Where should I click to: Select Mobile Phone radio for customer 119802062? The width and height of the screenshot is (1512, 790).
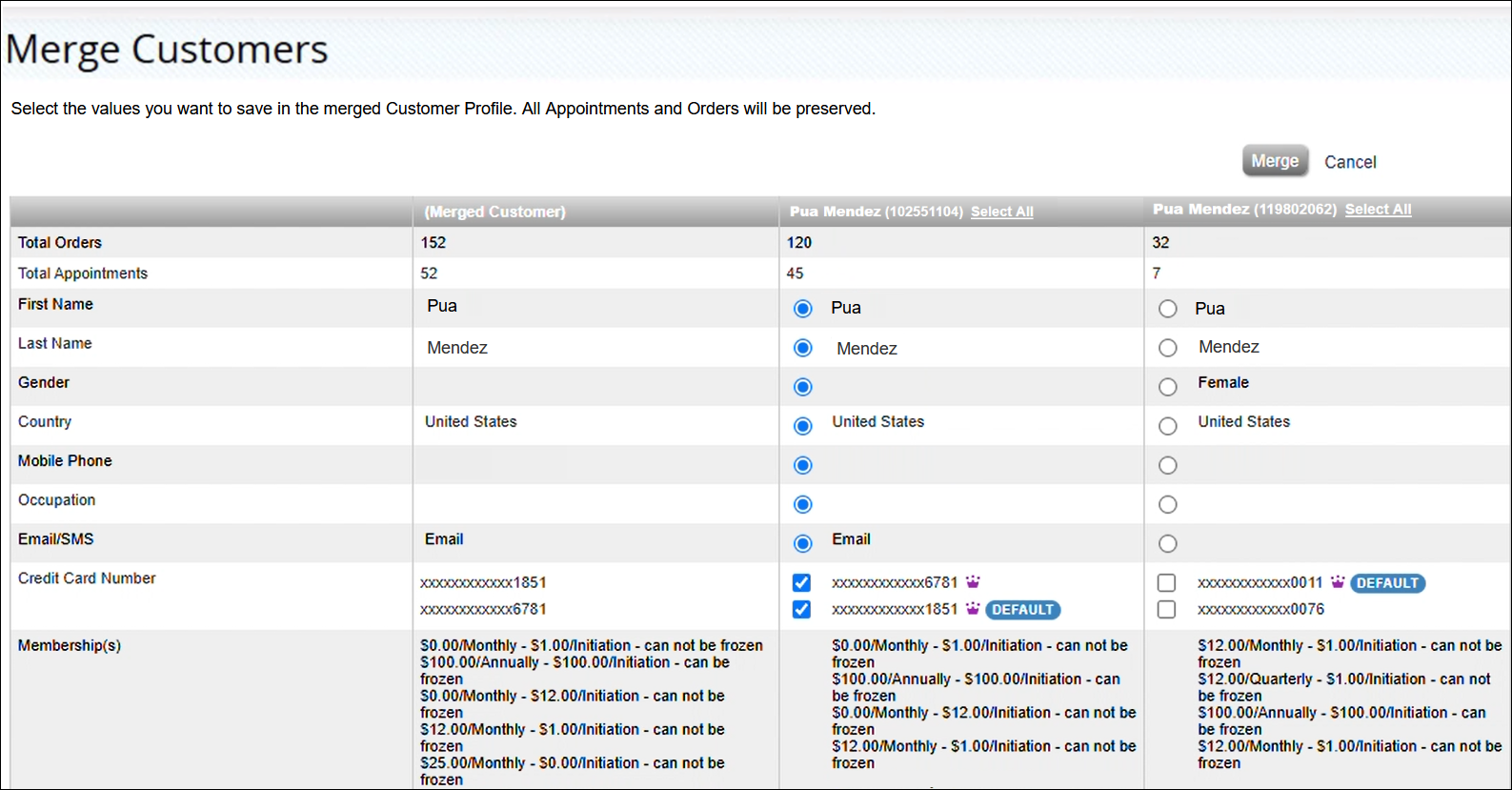click(x=1168, y=465)
